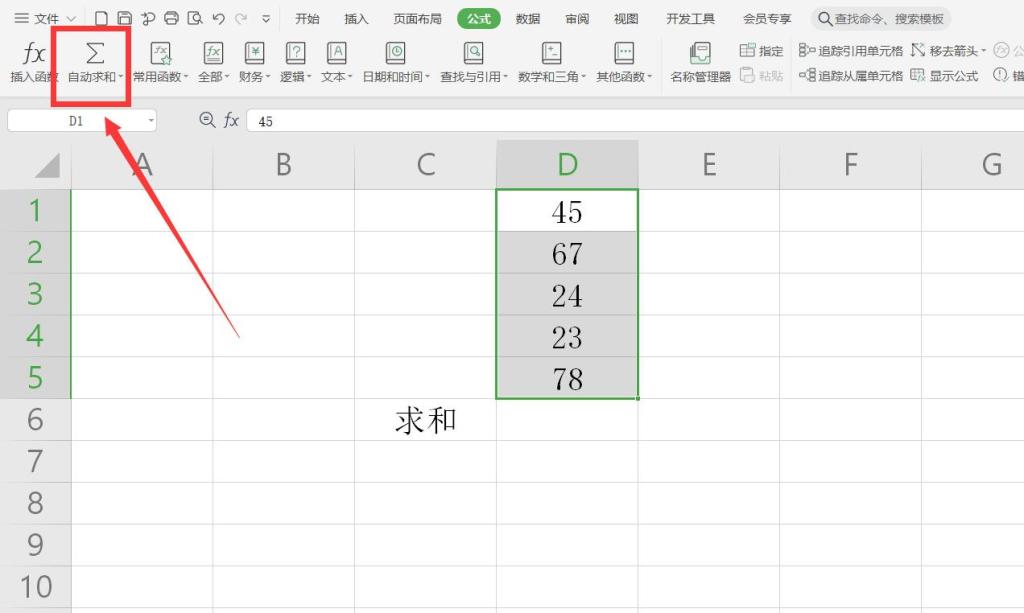Select column E header

(709, 165)
